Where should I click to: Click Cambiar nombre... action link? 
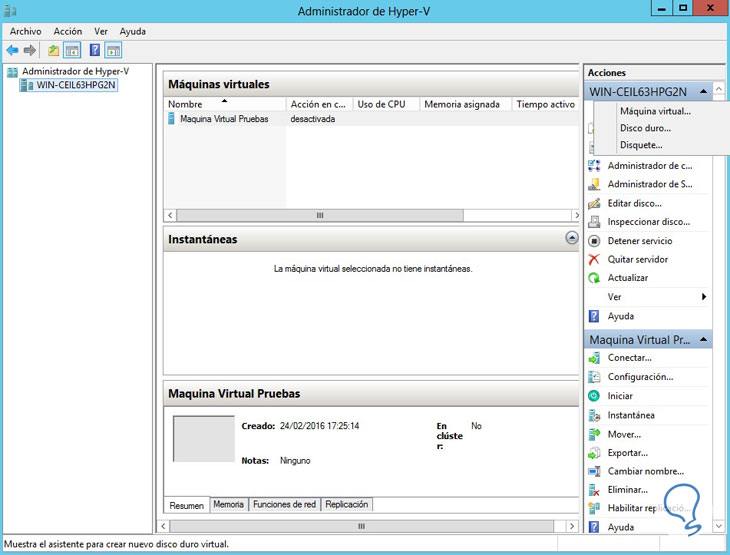pyautogui.click(x=646, y=471)
